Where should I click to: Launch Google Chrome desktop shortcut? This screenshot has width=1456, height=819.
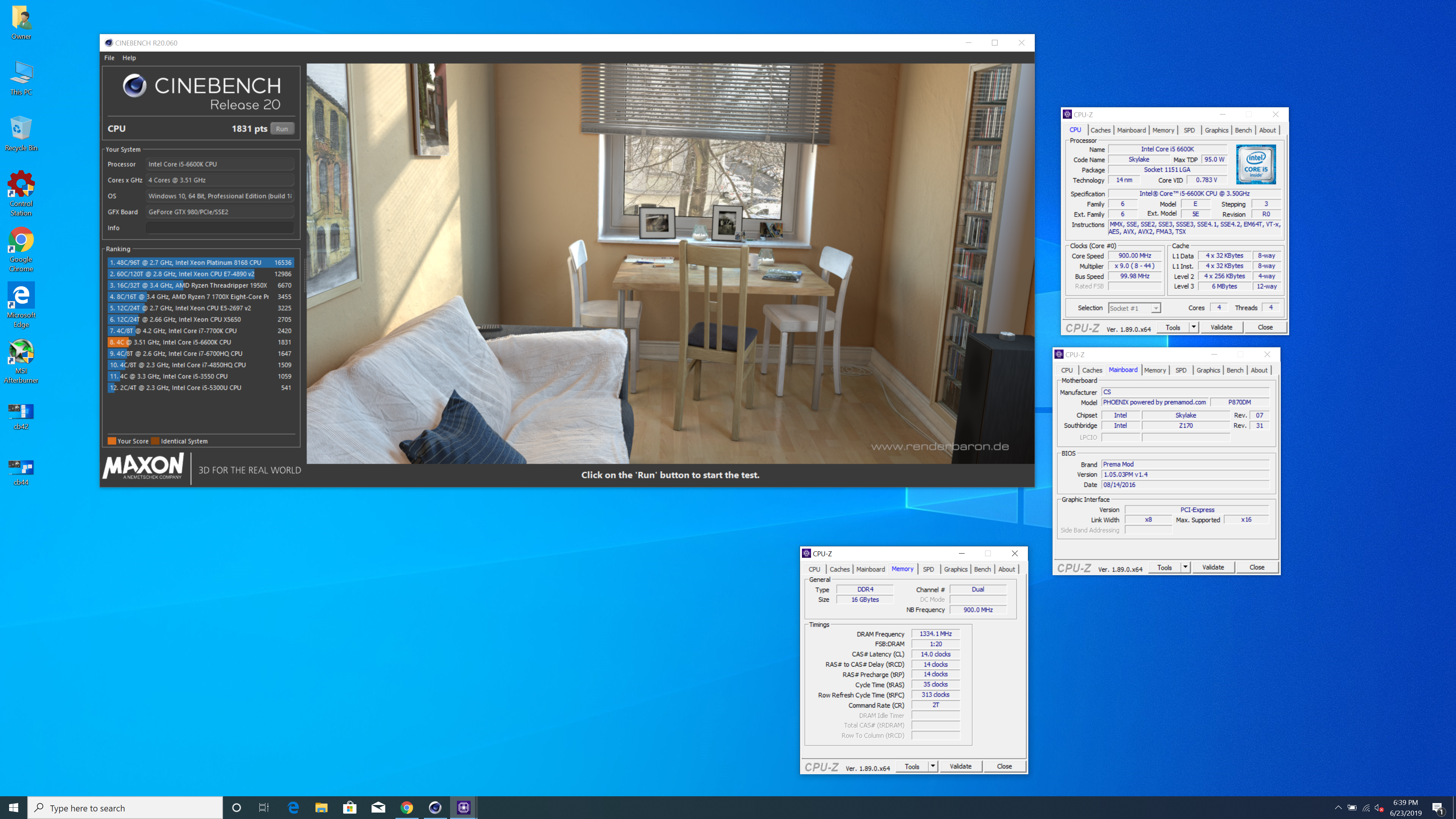[x=21, y=250]
